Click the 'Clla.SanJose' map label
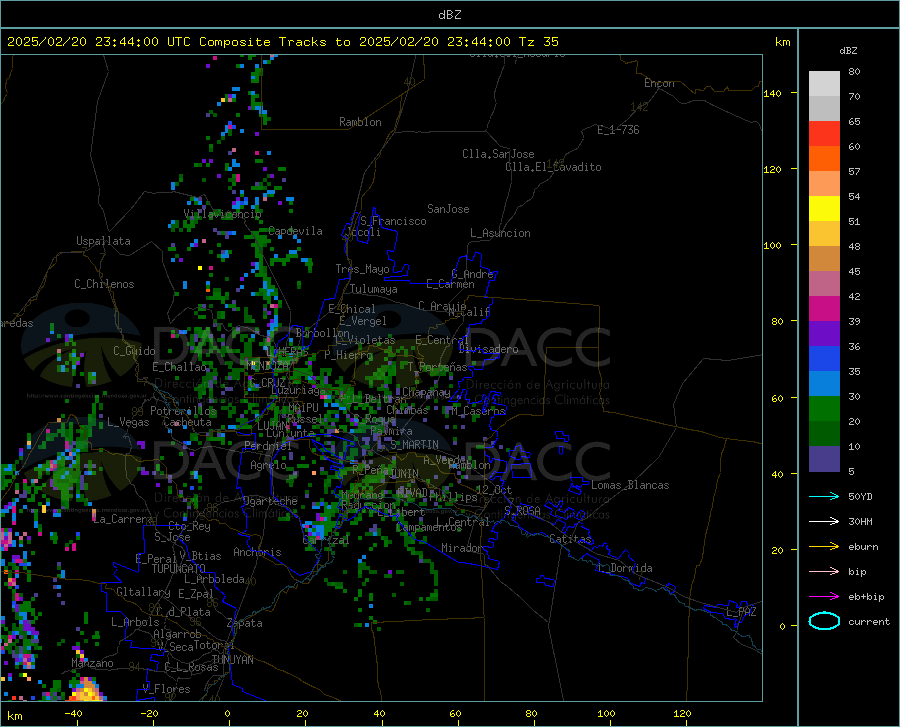 pos(498,154)
